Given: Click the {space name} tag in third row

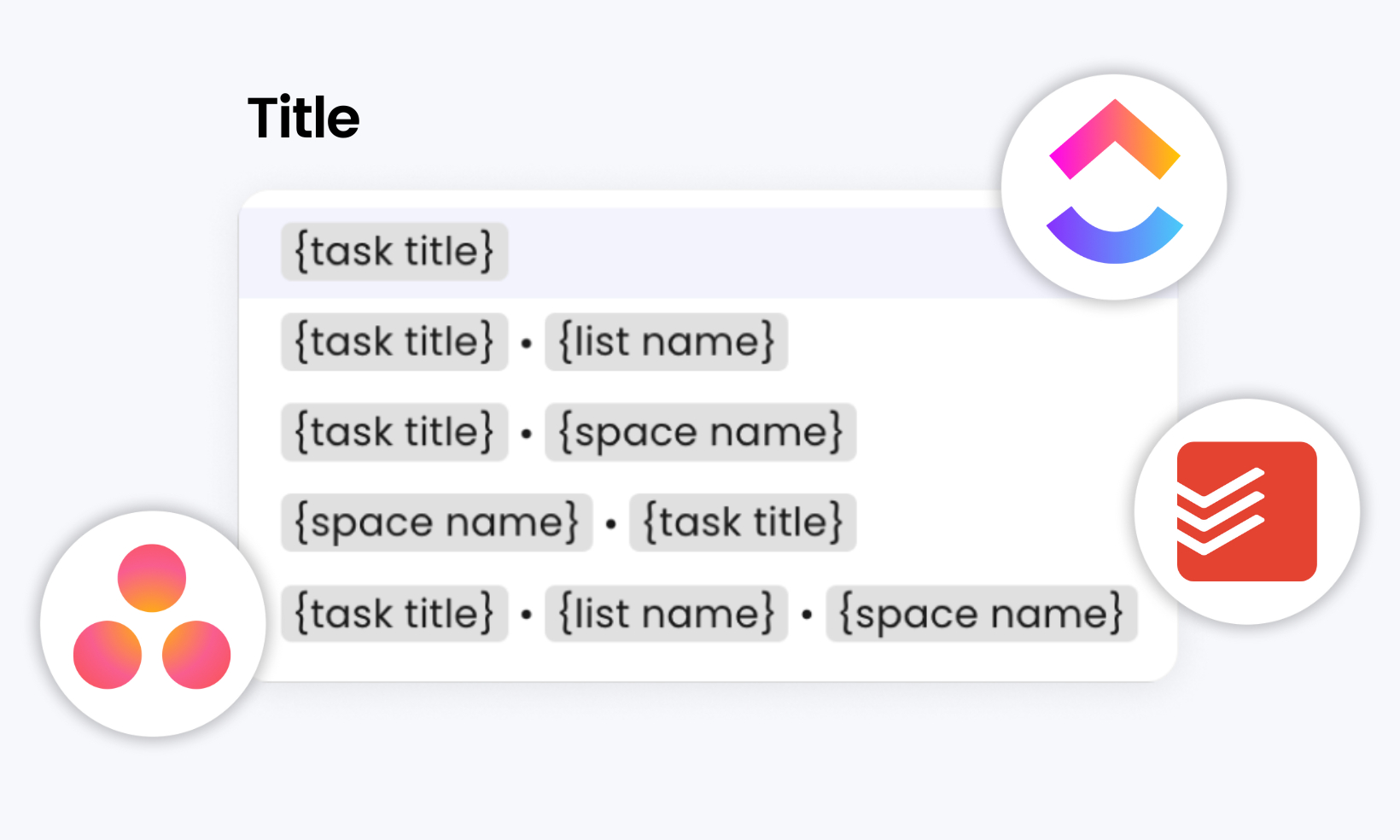Looking at the screenshot, I should click(x=701, y=432).
